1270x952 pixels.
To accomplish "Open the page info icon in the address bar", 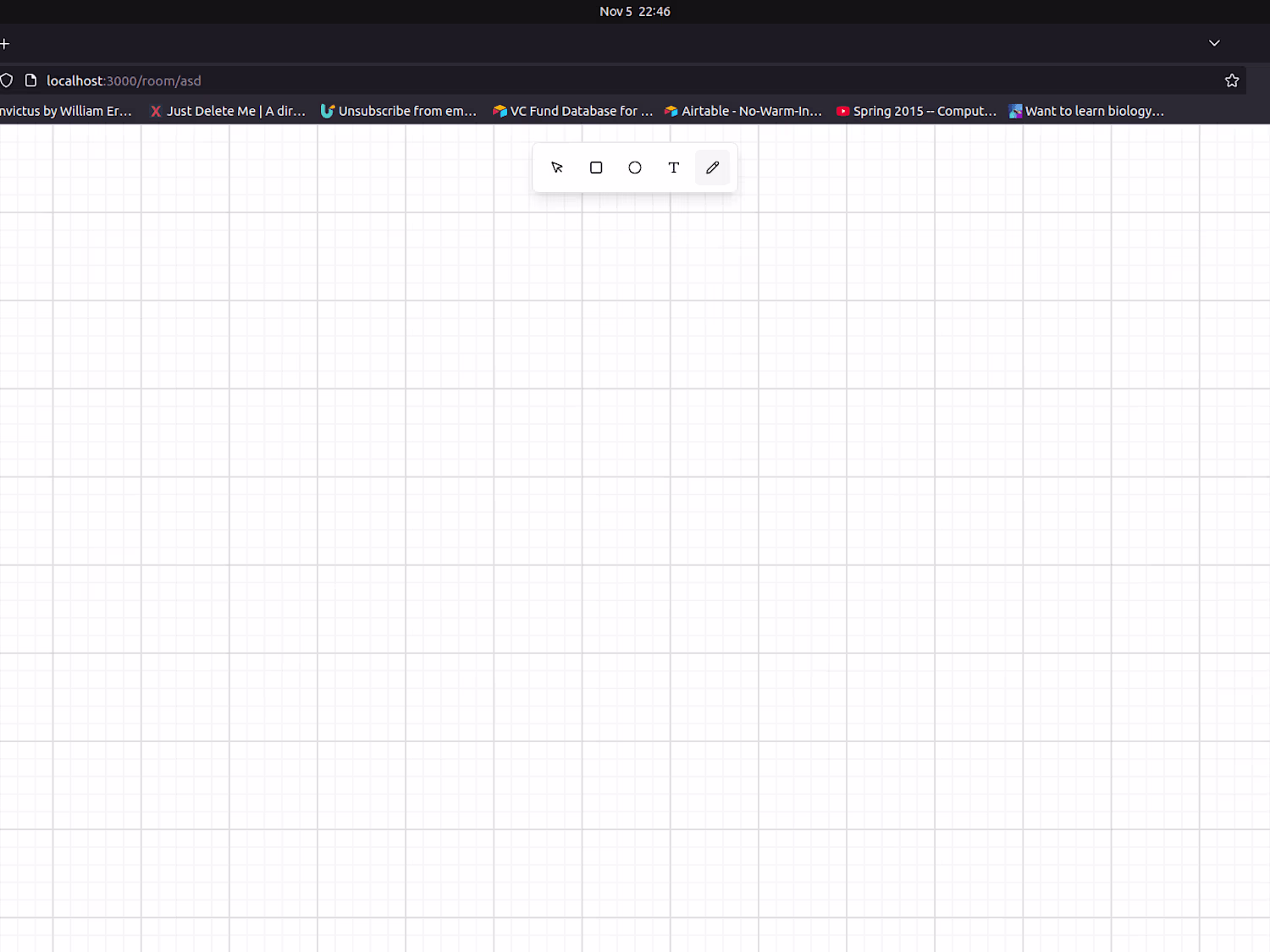I will tap(31, 80).
